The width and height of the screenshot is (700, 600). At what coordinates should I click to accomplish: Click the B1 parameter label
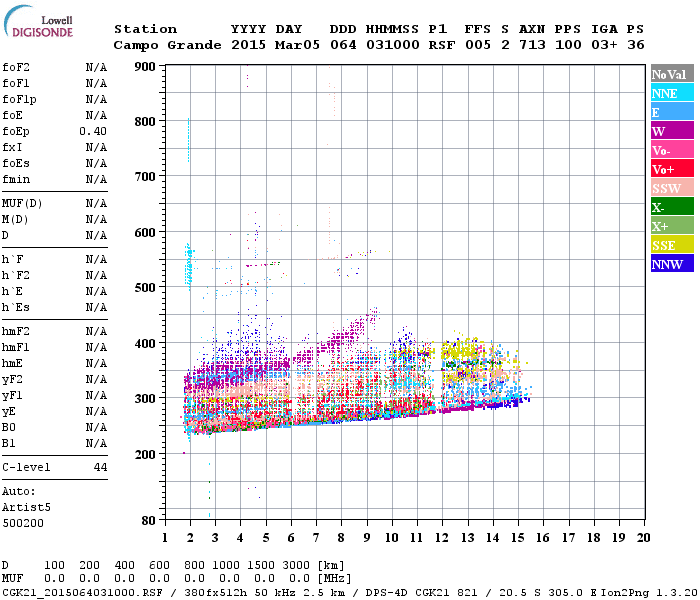[x=9, y=443]
